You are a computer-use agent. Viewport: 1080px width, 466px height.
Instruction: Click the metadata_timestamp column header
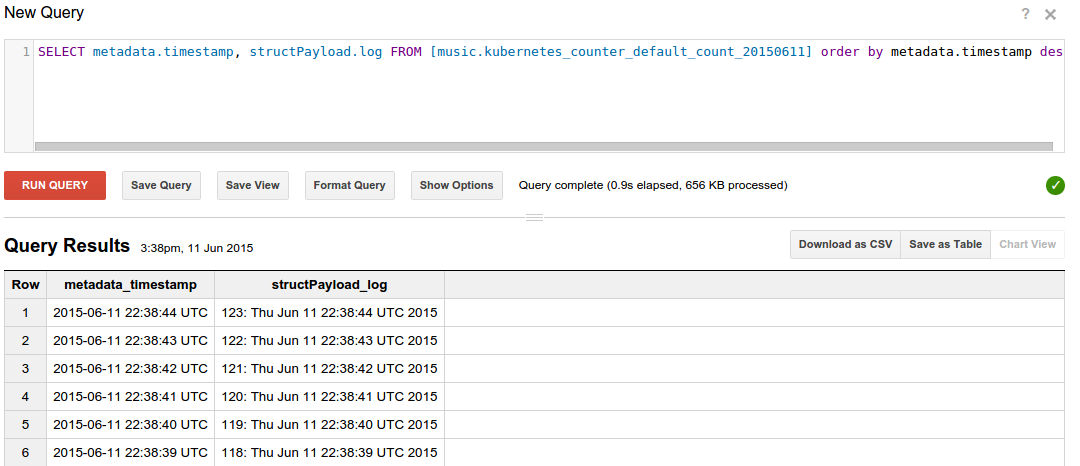(x=131, y=285)
